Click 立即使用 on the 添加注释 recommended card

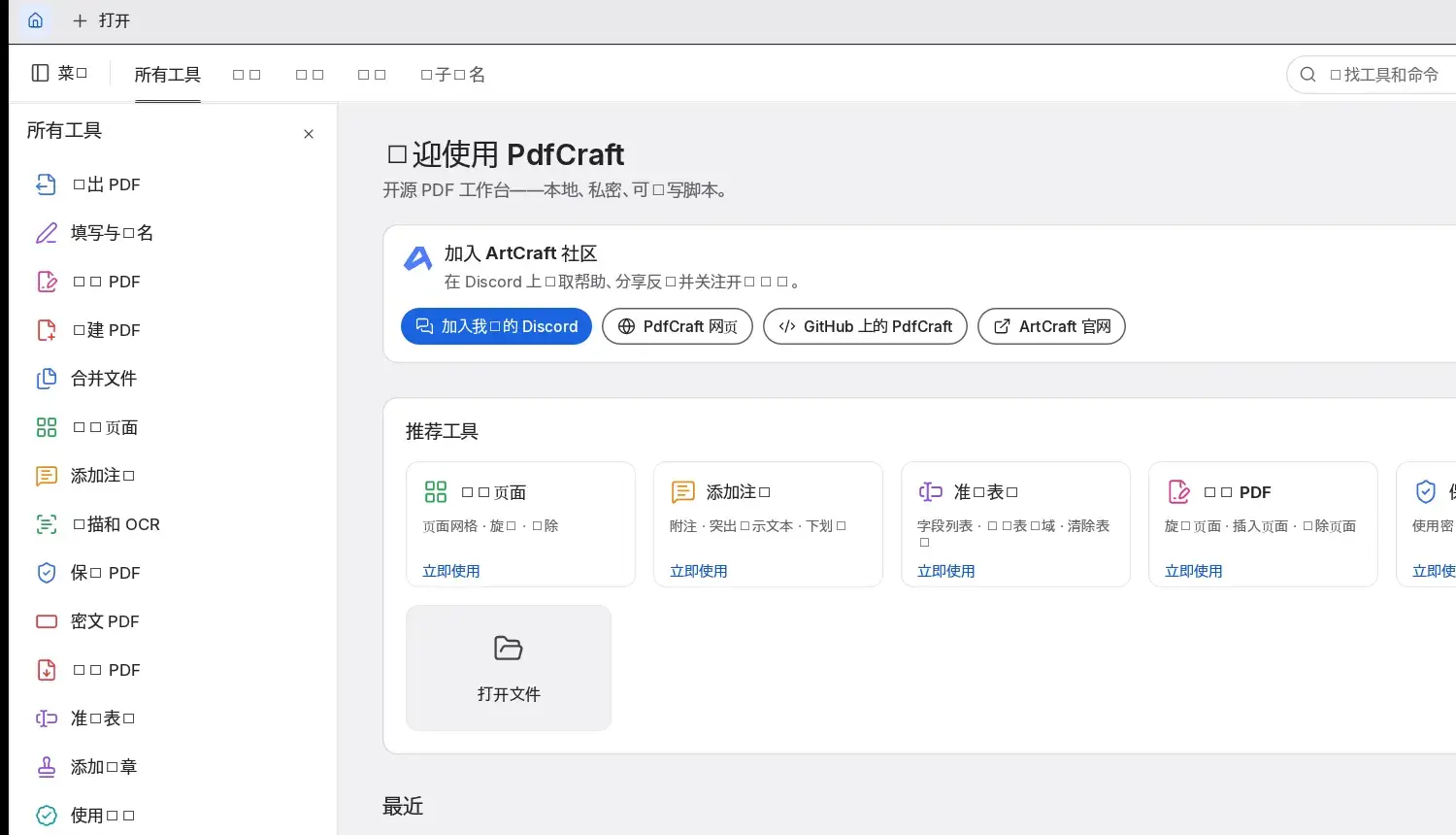coord(699,571)
